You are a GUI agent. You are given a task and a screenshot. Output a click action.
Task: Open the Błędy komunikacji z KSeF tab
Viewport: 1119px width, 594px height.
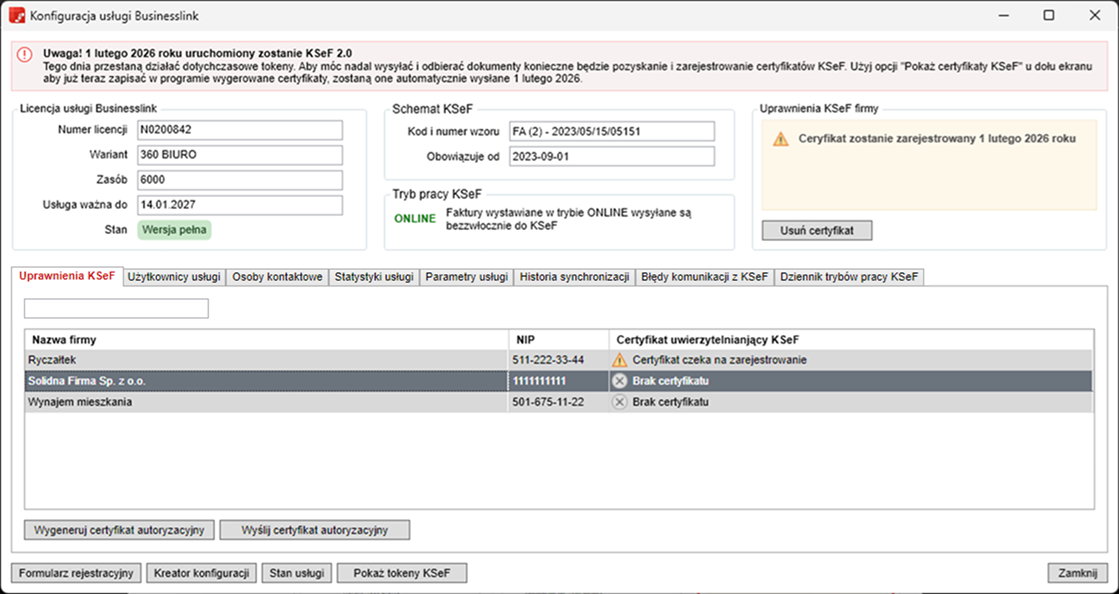(705, 277)
